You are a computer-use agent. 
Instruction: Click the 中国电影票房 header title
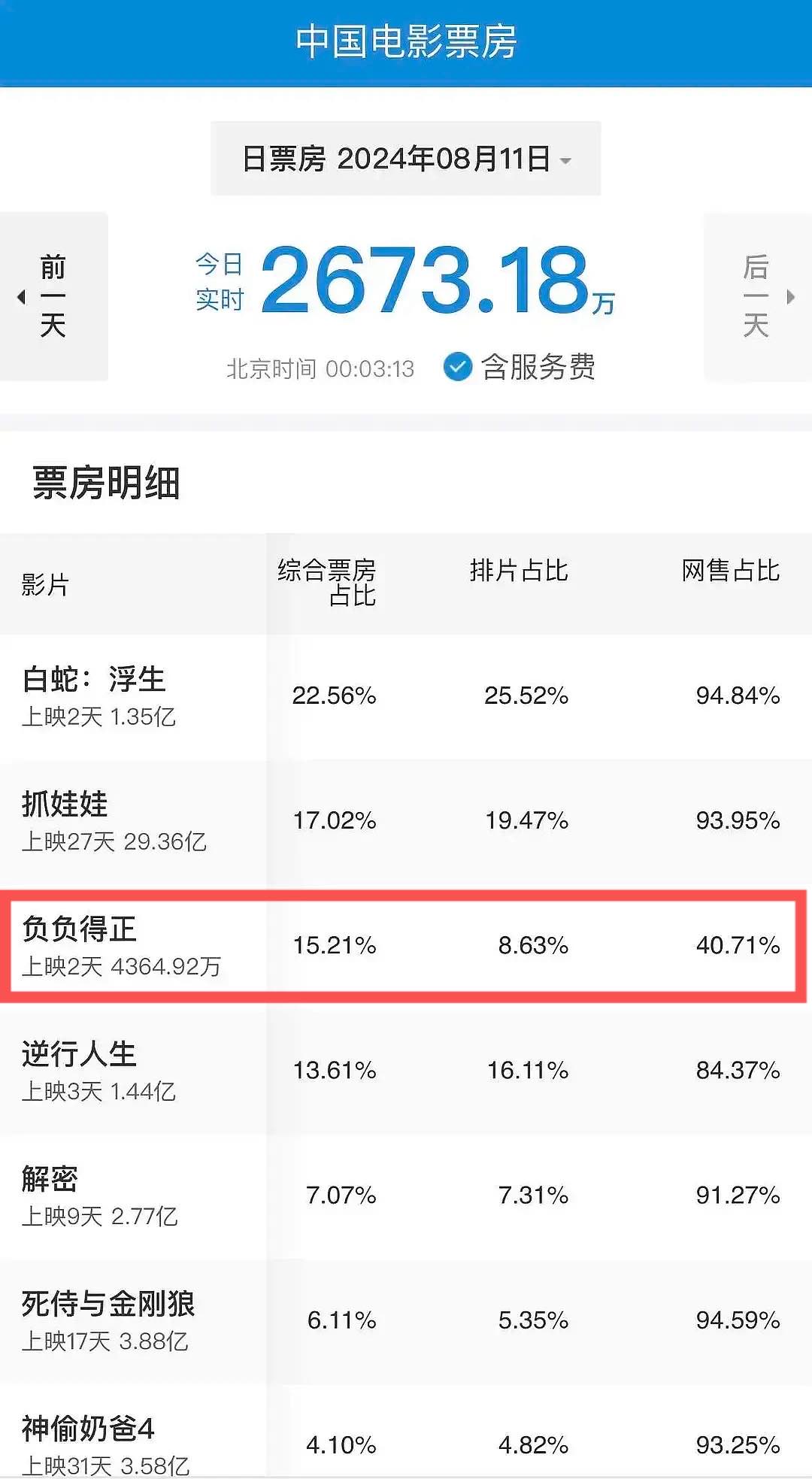tap(406, 41)
